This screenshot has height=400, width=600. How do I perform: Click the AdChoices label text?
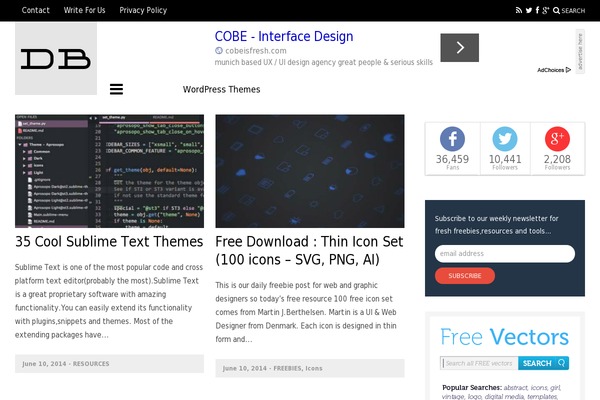551,70
